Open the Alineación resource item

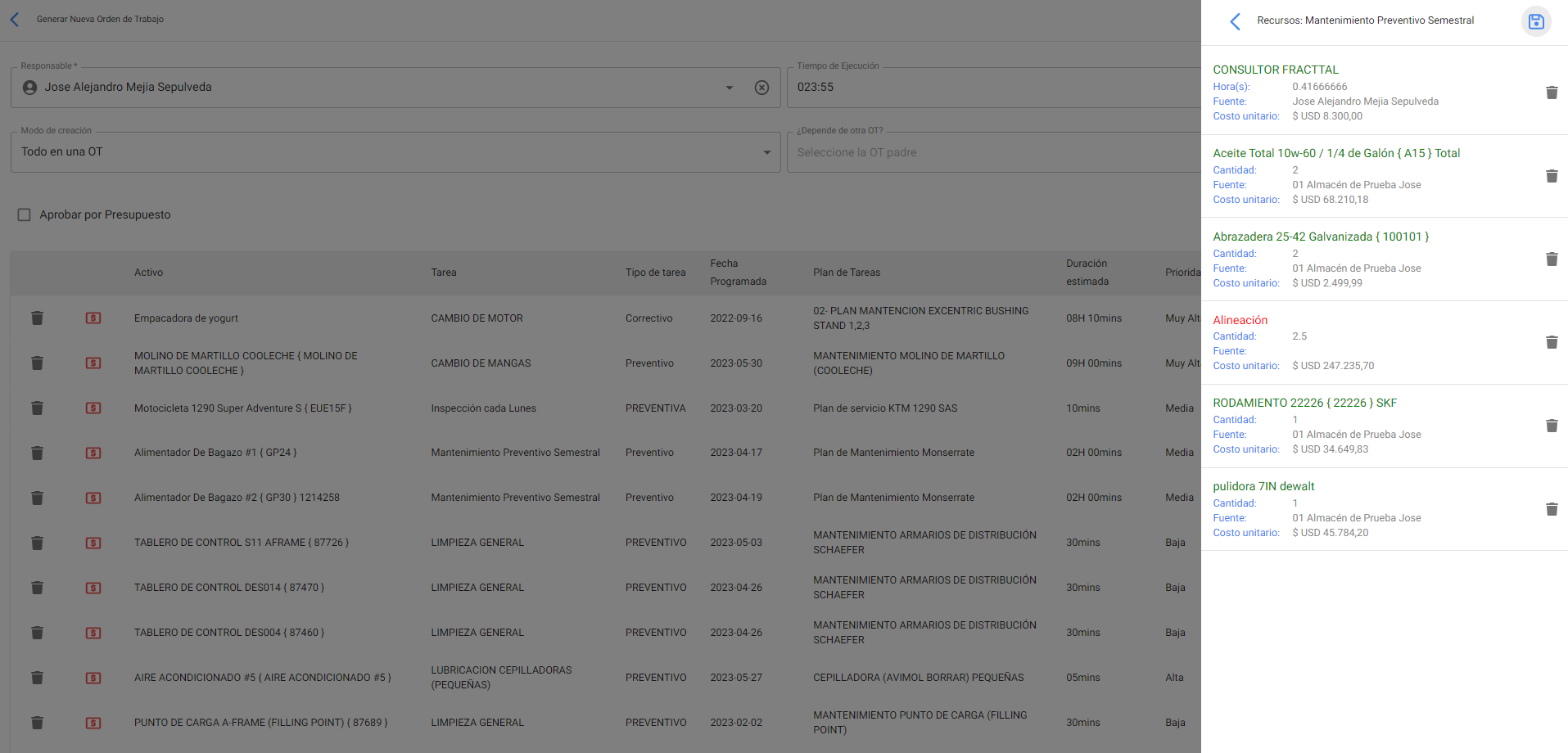pyautogui.click(x=1240, y=320)
